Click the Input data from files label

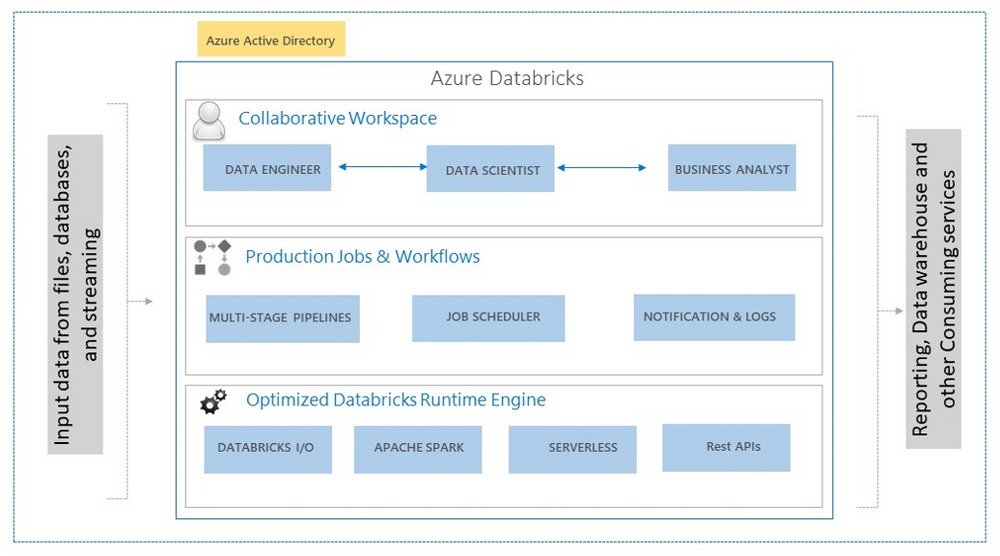75,295
